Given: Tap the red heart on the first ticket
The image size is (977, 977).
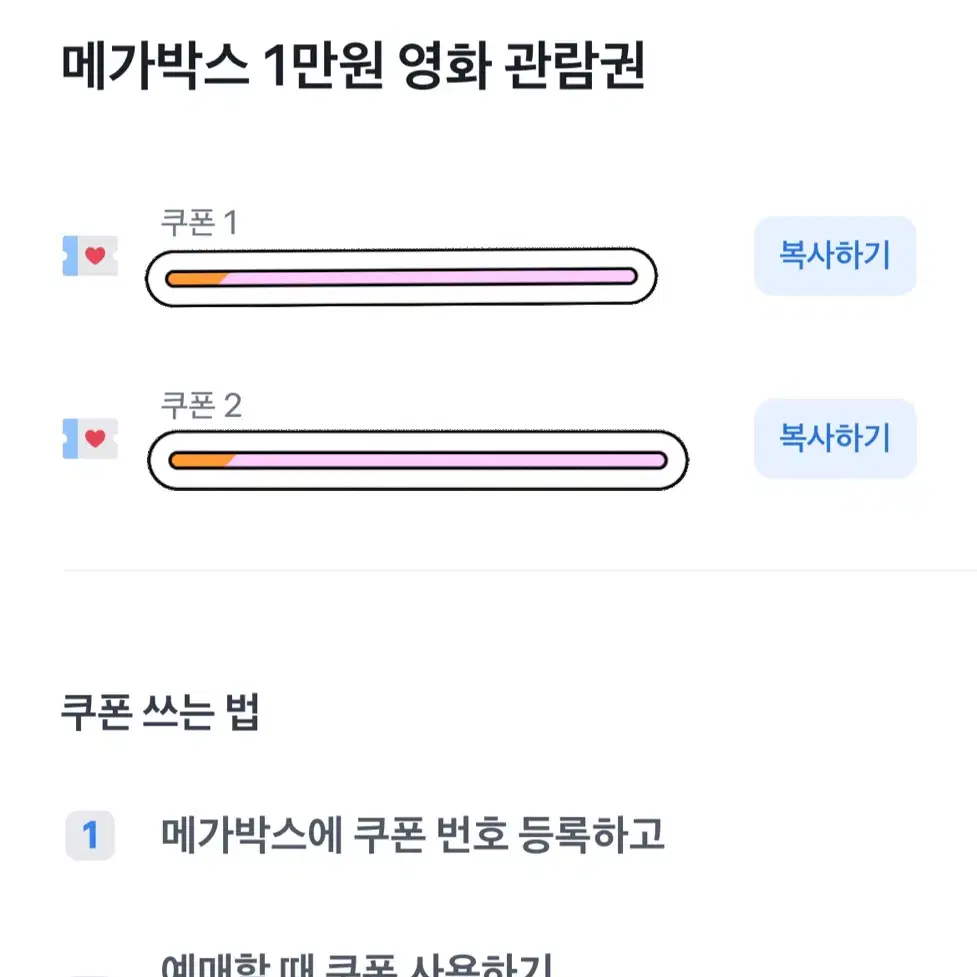Looking at the screenshot, I should click(95, 255).
